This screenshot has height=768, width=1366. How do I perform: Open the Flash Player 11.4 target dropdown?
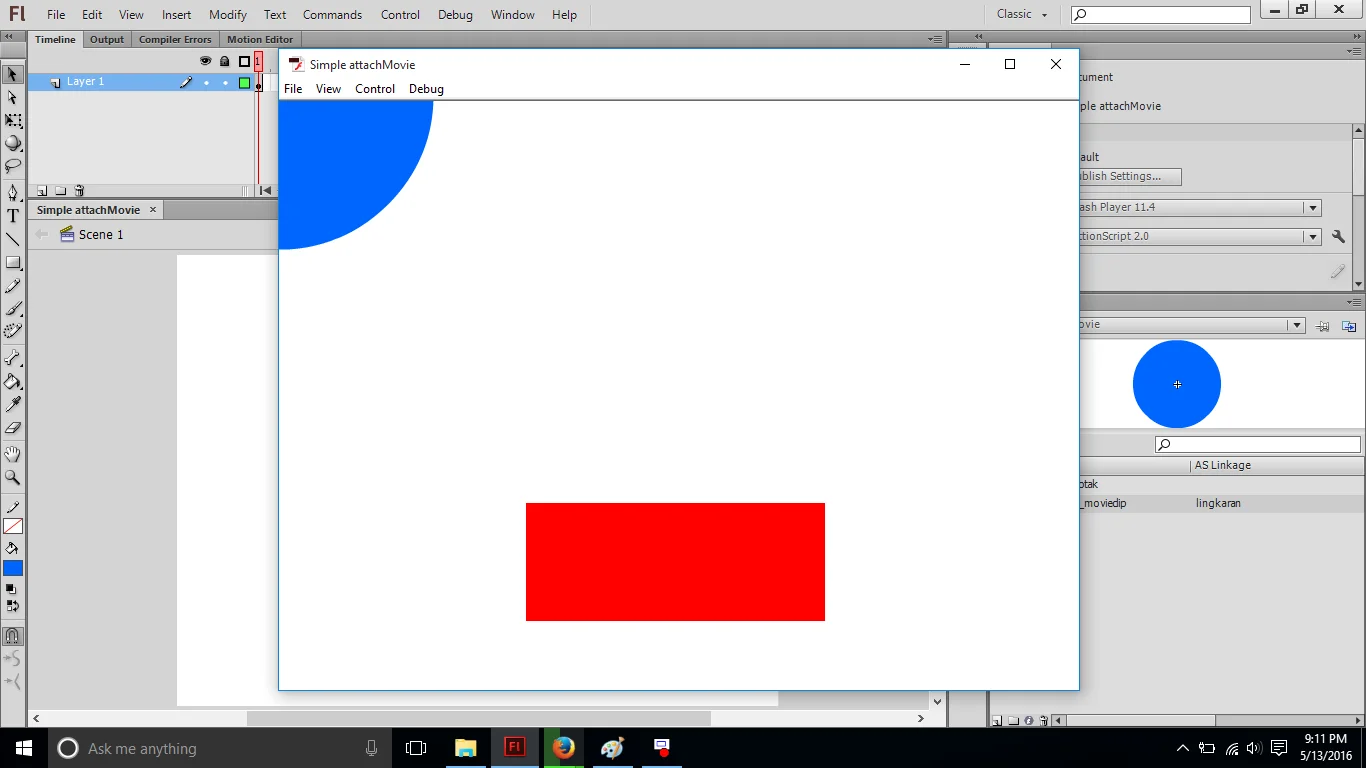coord(1312,208)
